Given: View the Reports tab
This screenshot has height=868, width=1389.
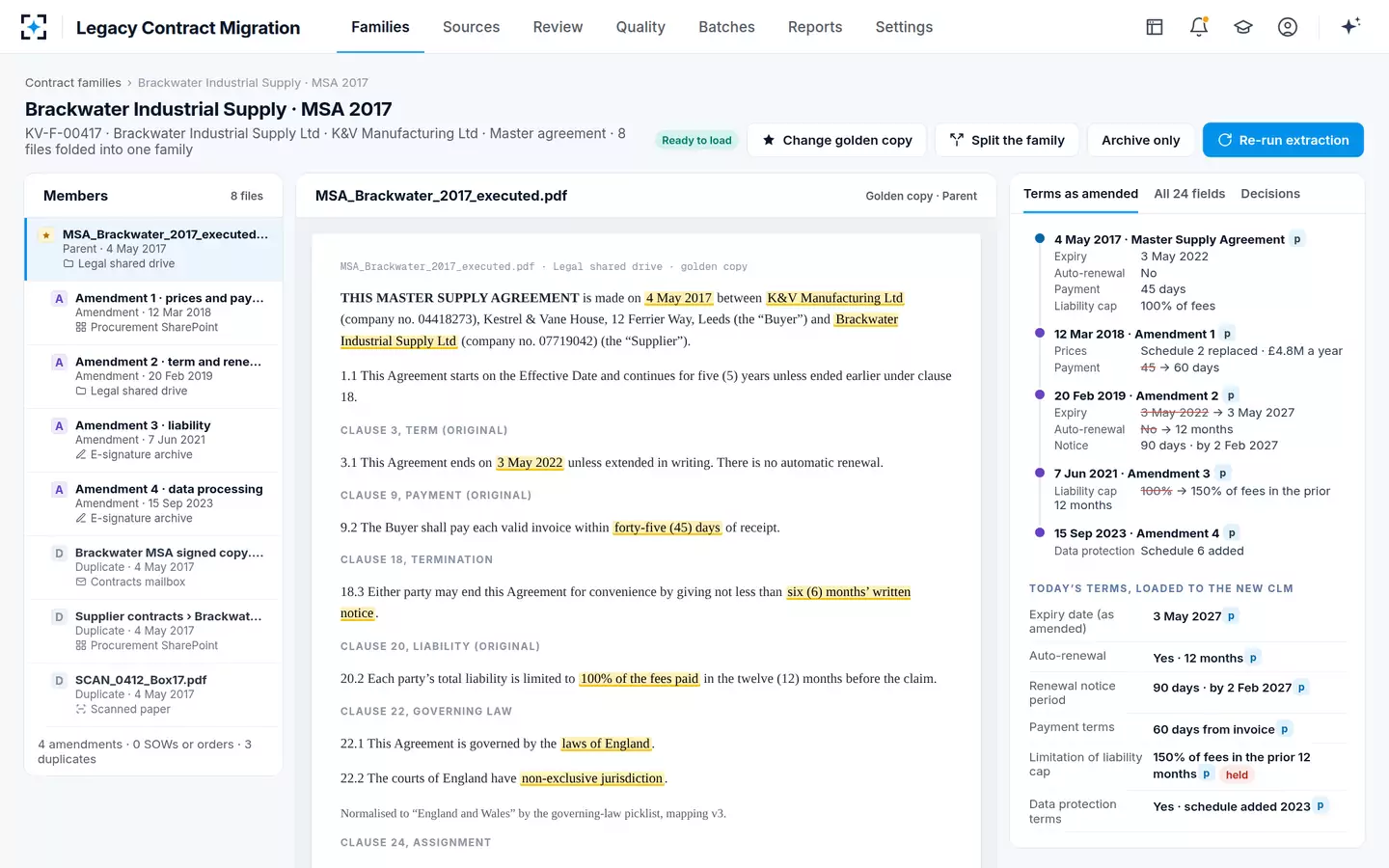Looking at the screenshot, I should (815, 27).
